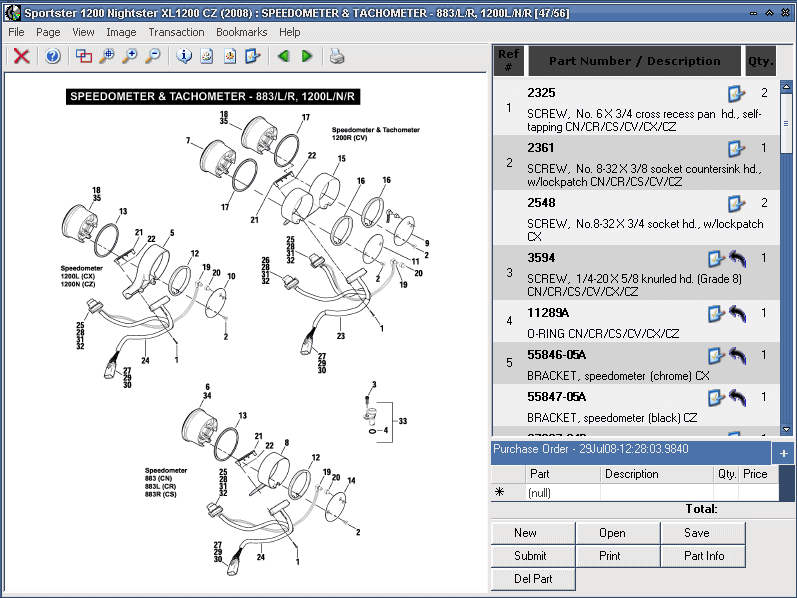Go to previous page with green left arrow
Image resolution: width=797 pixels, height=598 pixels.
284,56
